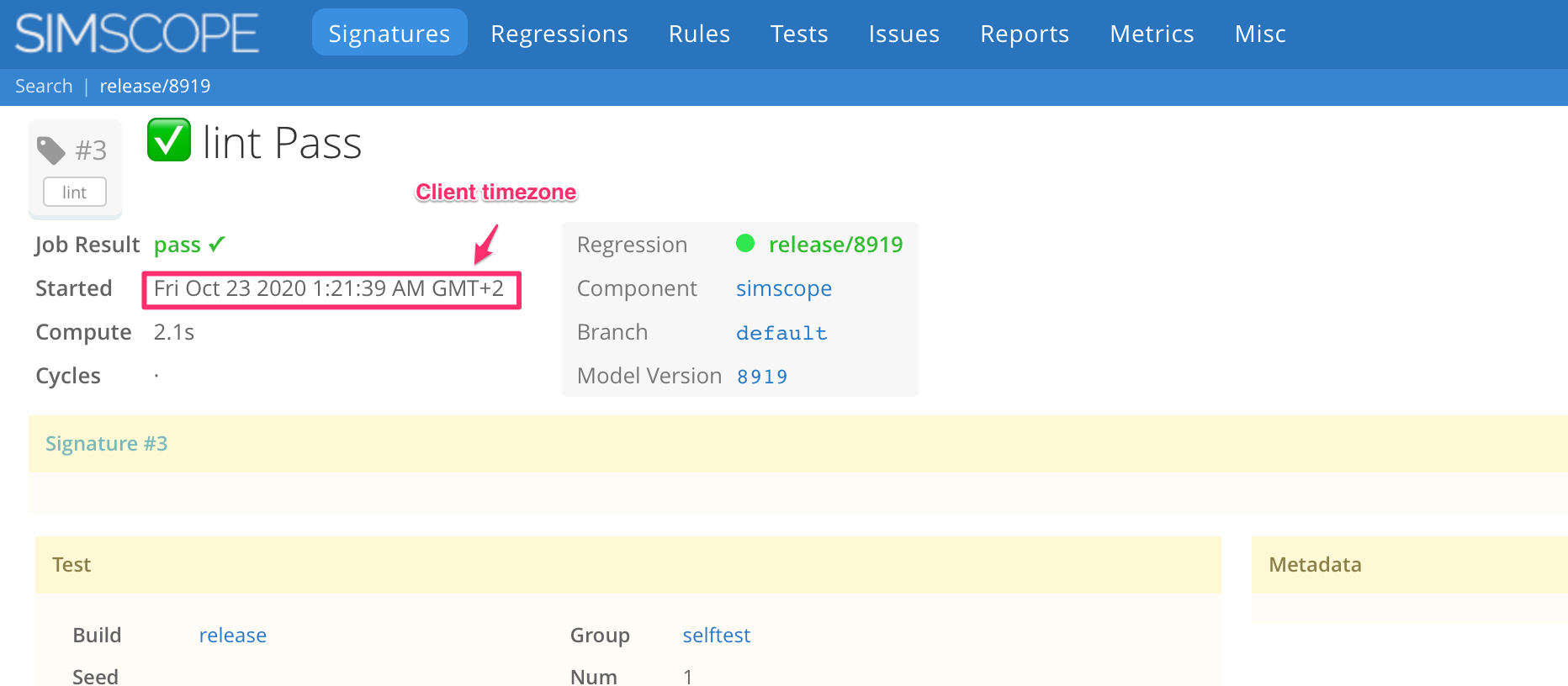Screen dimensions: 1568x686
Task: Click the 'Seed' label in Test panel
Action: pyautogui.click(x=95, y=676)
